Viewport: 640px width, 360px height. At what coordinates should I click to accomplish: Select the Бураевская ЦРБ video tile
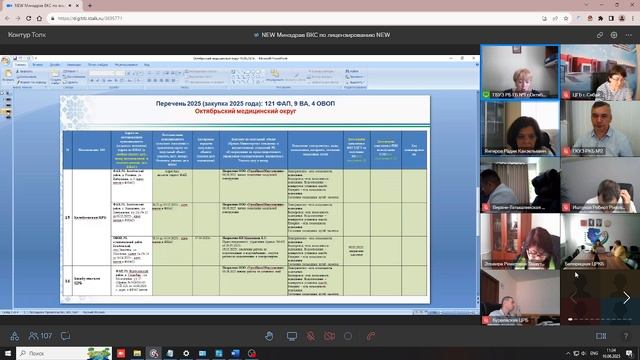(x=520, y=297)
